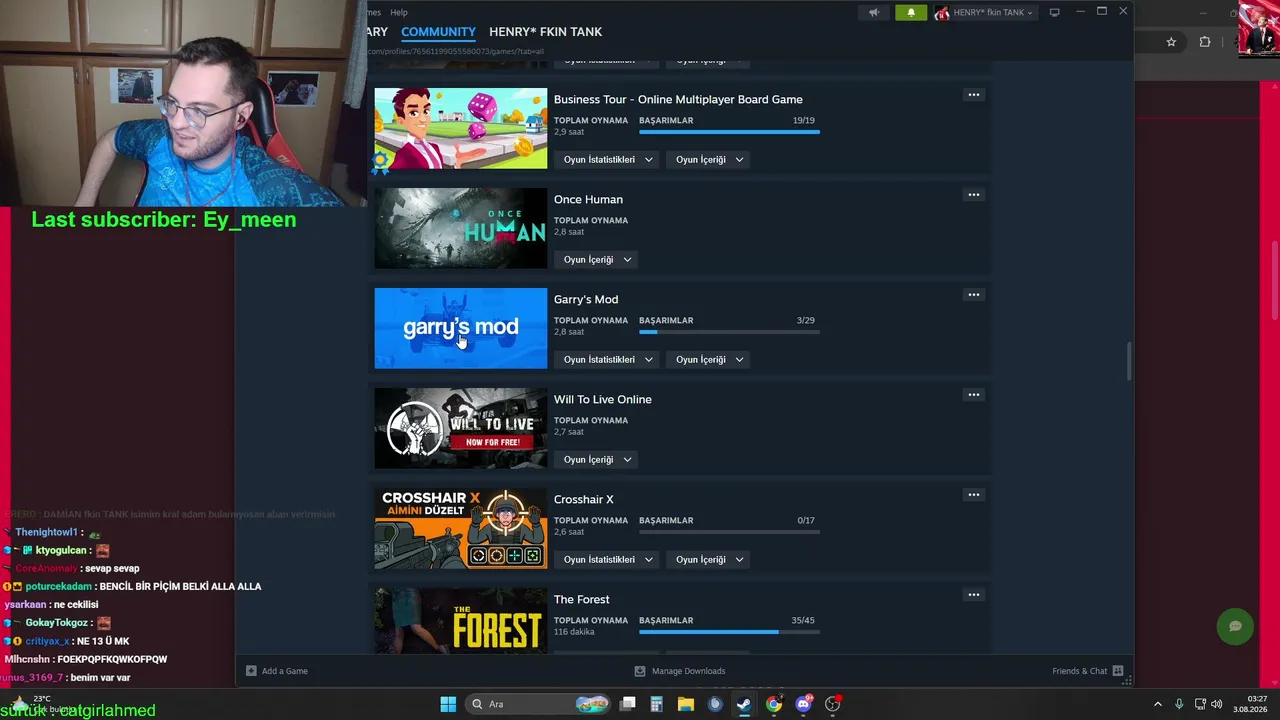The height and width of the screenshot is (720, 1280).
Task: Open the Crosshair X title link
Action: pyautogui.click(x=584, y=500)
